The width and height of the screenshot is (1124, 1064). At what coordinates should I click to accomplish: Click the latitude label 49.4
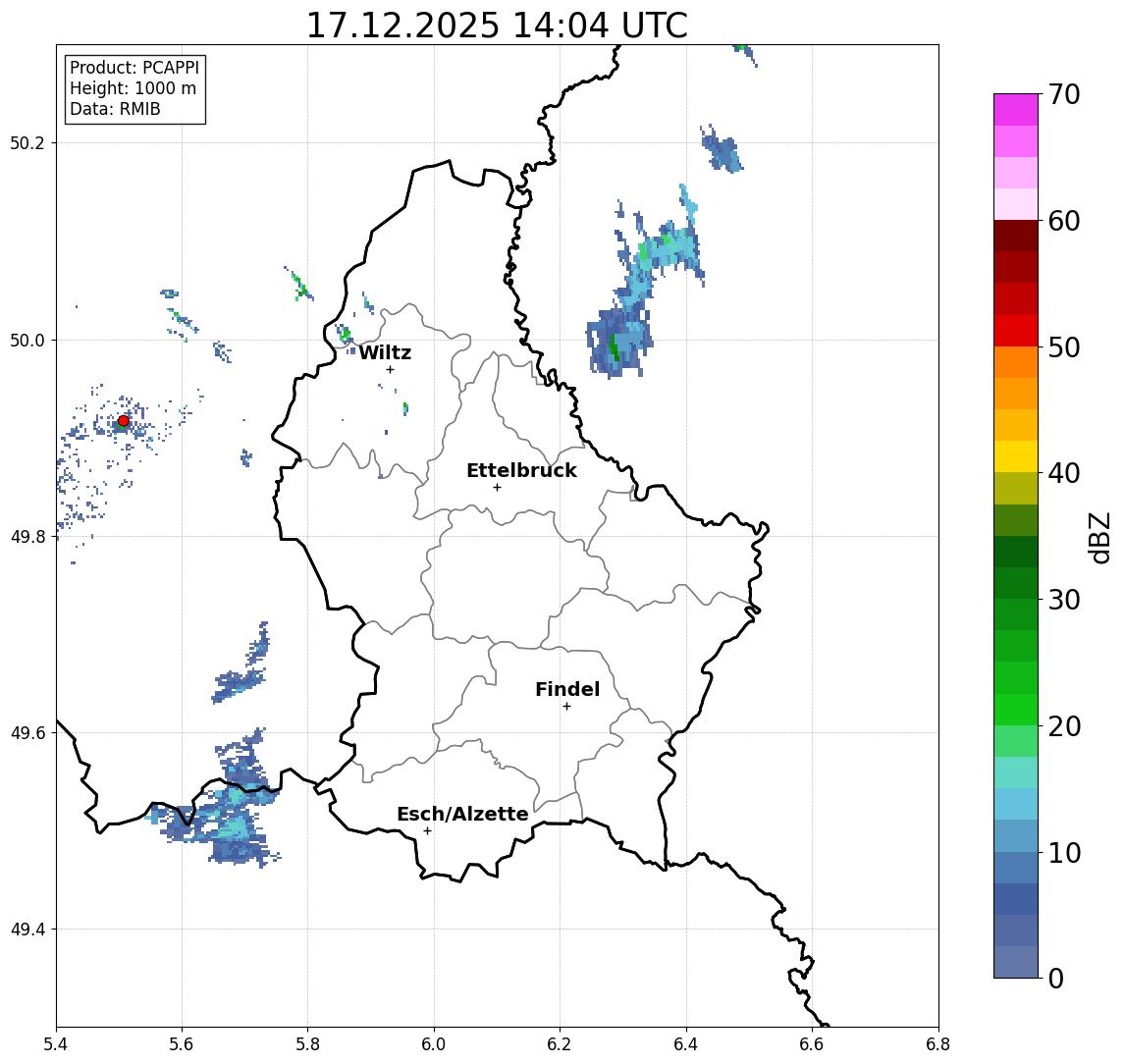pos(27,930)
